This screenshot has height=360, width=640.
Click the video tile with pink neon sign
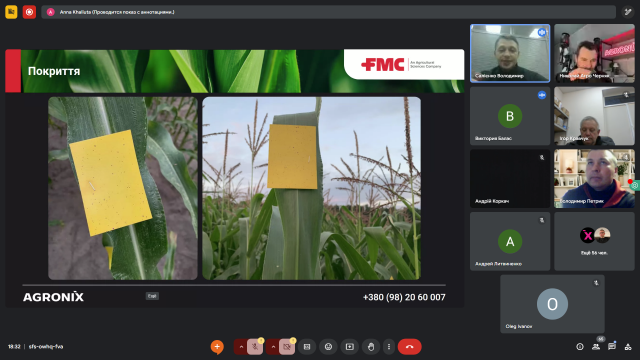[594, 53]
